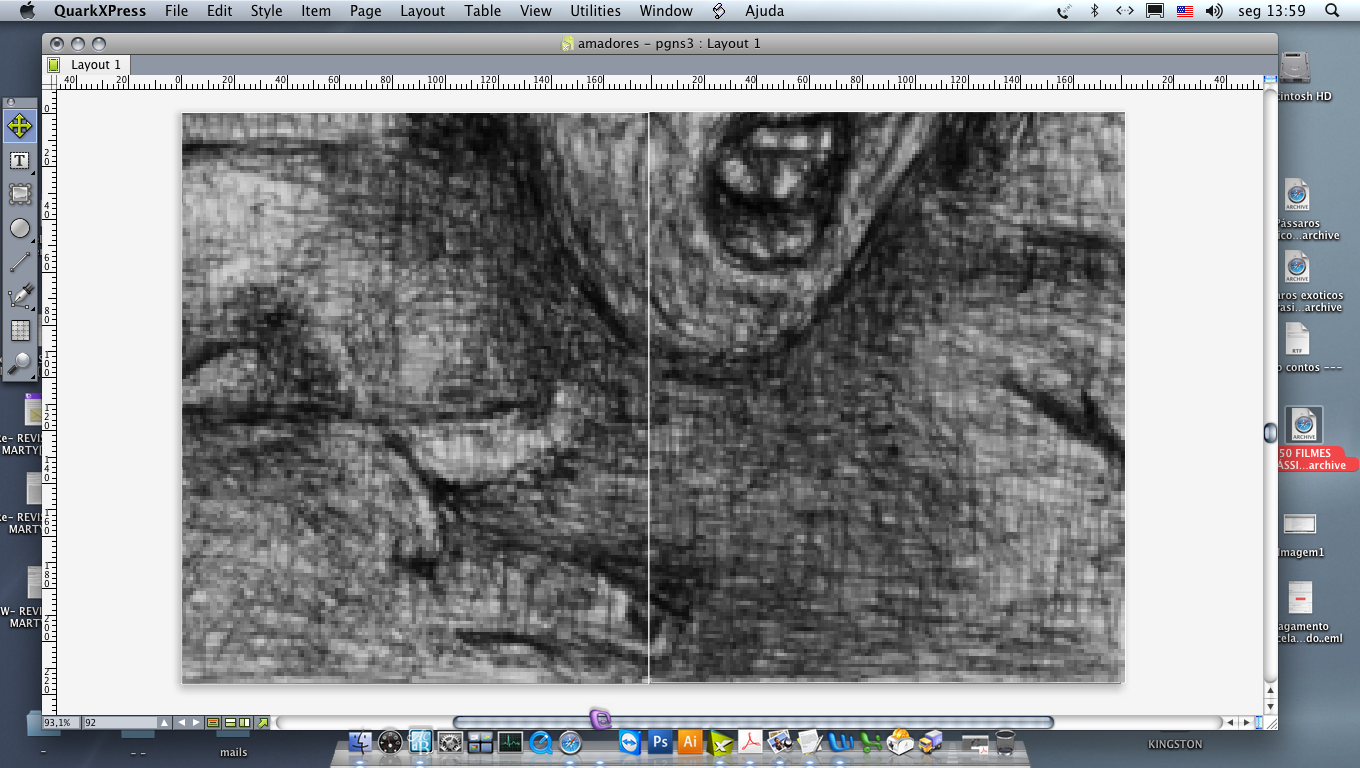Open the Utilities menu
The width and height of the screenshot is (1360, 768).
click(x=594, y=11)
